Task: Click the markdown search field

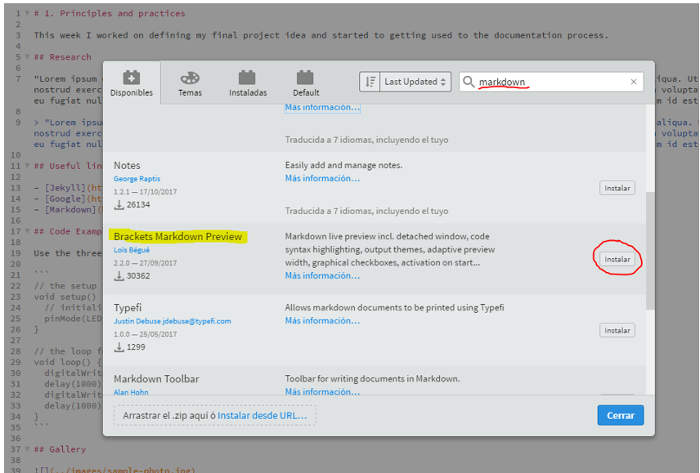Action: pos(551,82)
